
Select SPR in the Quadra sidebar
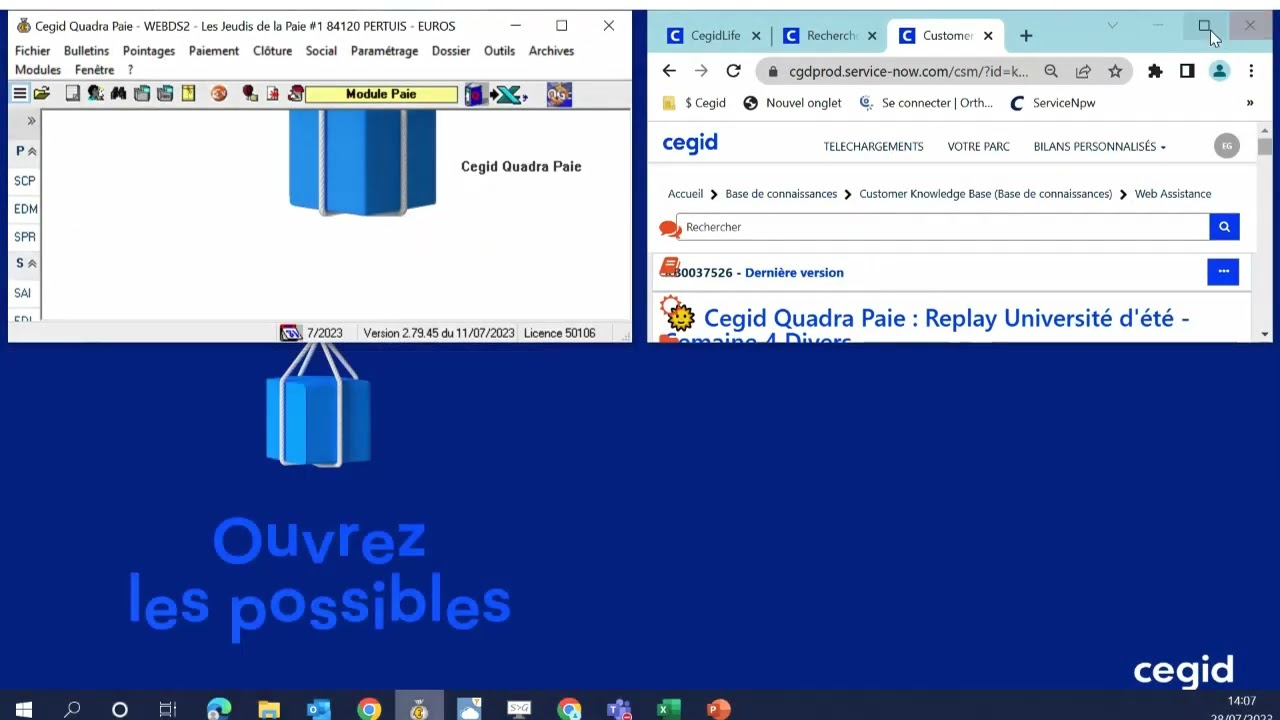[x=25, y=237]
